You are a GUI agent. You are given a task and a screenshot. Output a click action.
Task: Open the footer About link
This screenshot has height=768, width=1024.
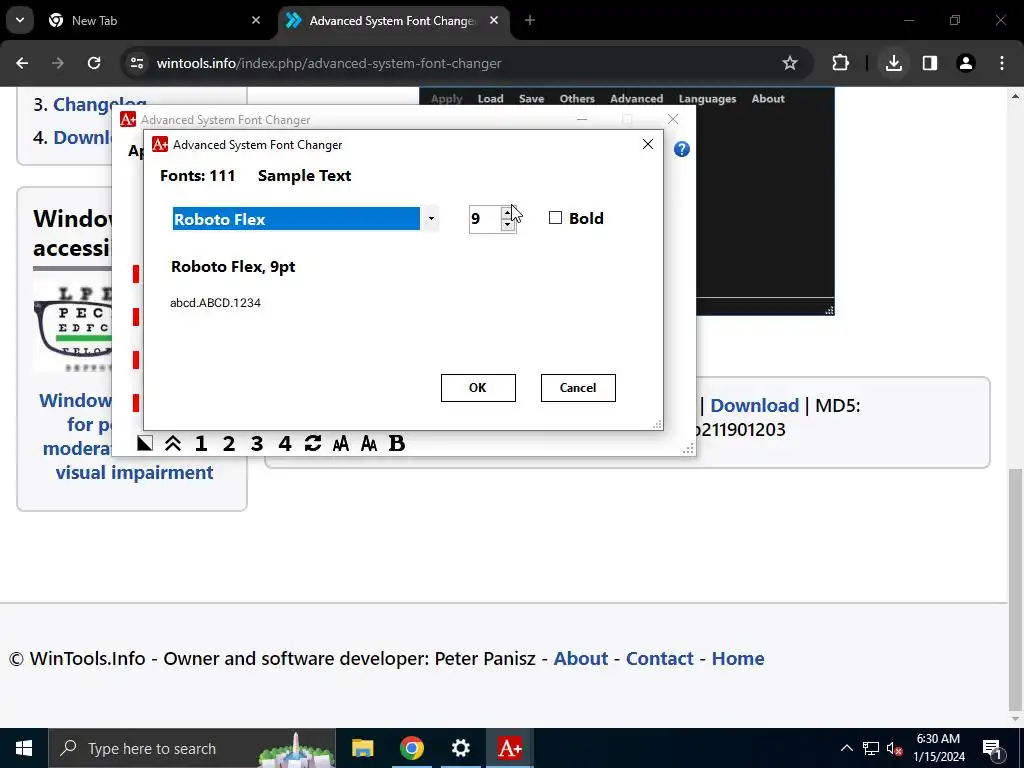[581, 658]
